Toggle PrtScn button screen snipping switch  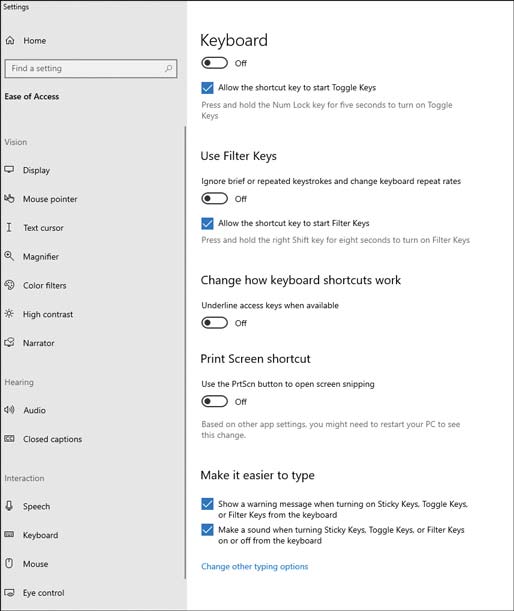(x=214, y=401)
